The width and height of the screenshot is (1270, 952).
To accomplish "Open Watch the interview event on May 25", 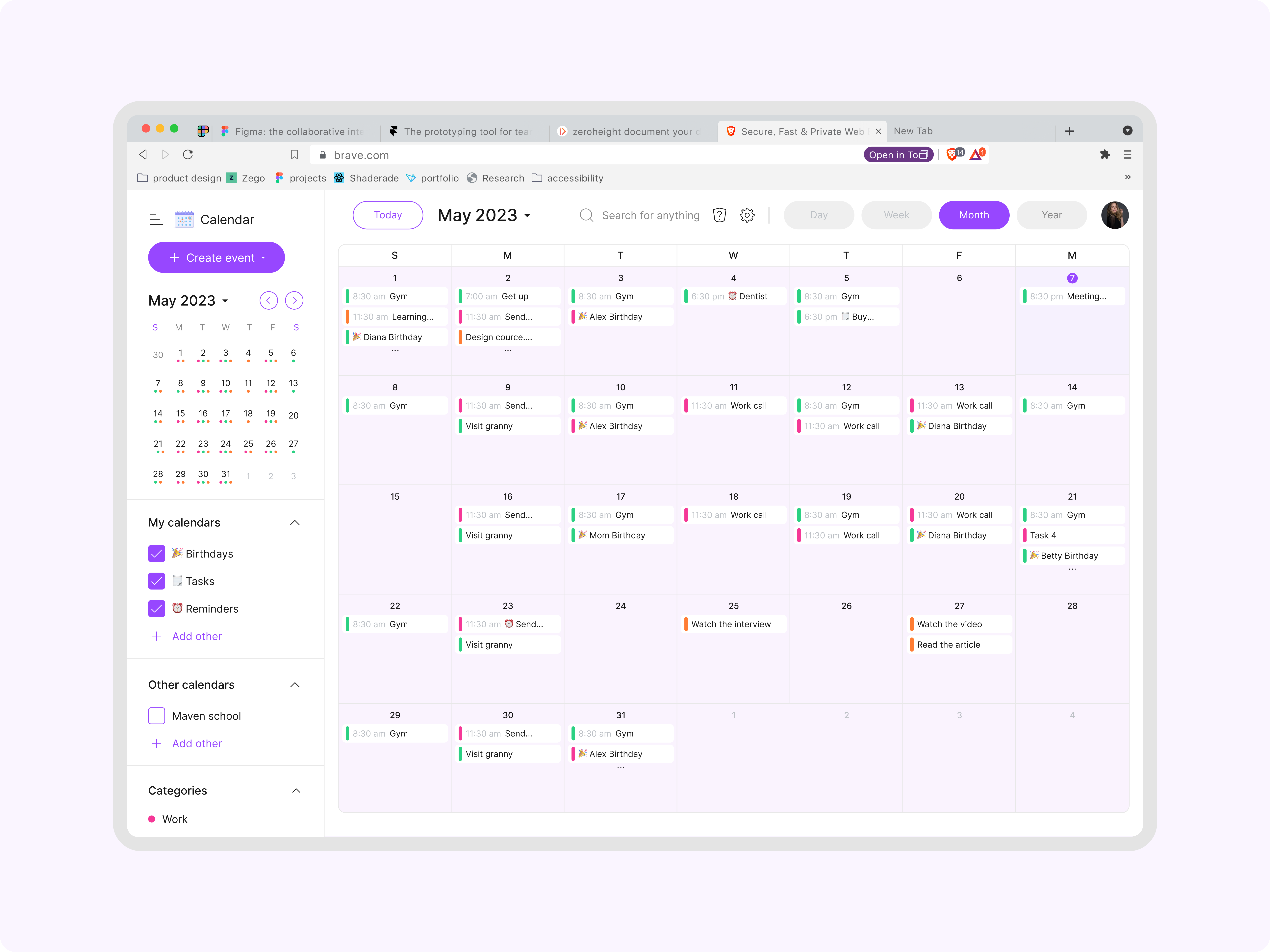I will point(734,624).
